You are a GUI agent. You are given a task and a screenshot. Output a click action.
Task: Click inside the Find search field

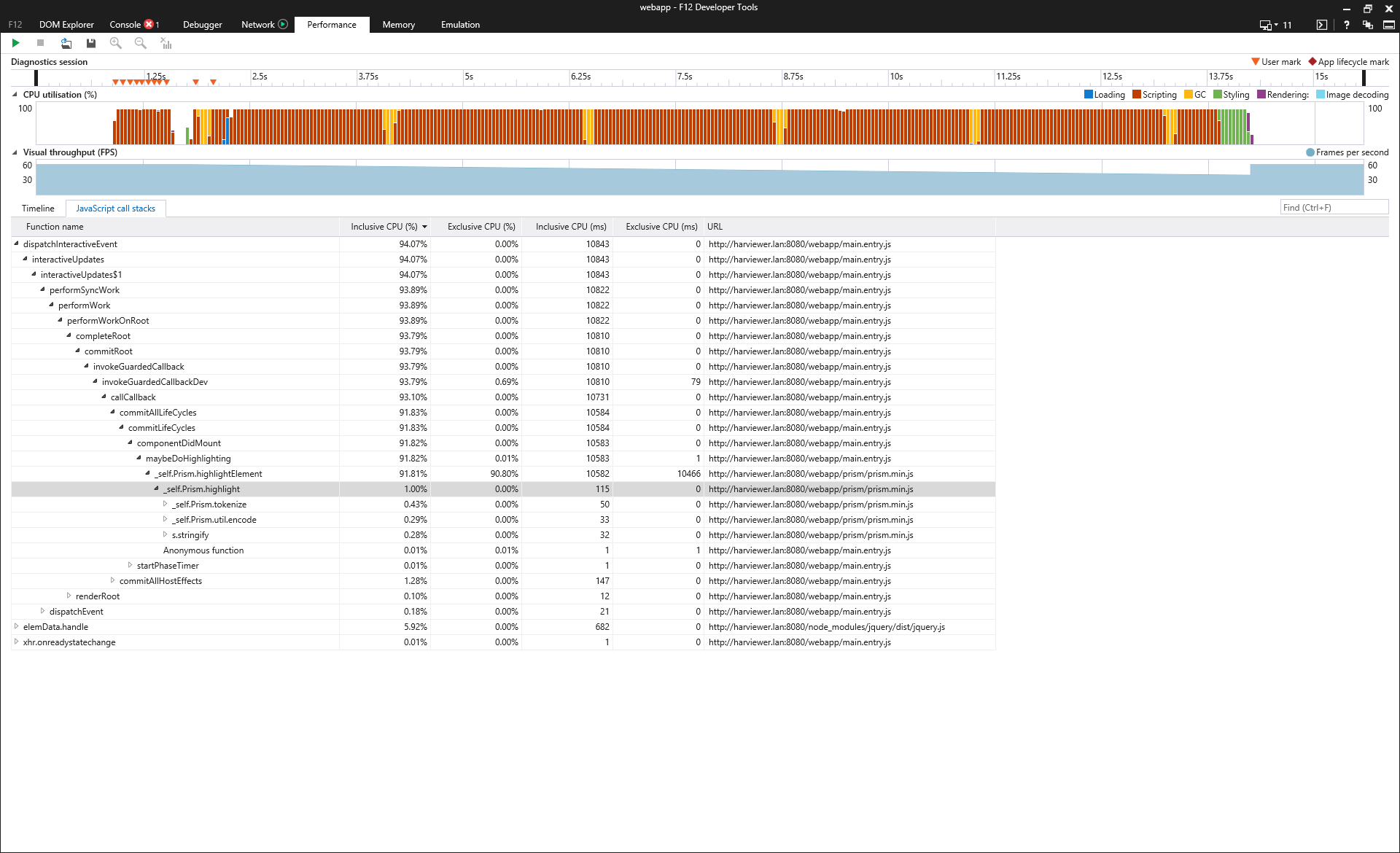point(1334,207)
